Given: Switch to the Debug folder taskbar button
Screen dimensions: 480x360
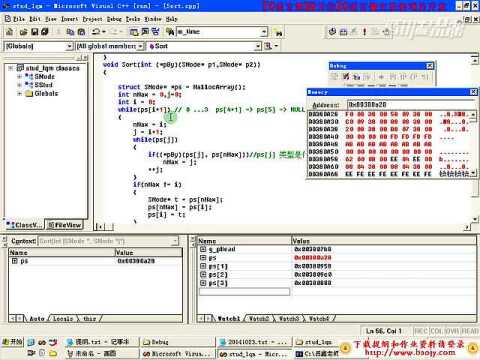Looking at the screenshot, I should (x=178, y=342).
